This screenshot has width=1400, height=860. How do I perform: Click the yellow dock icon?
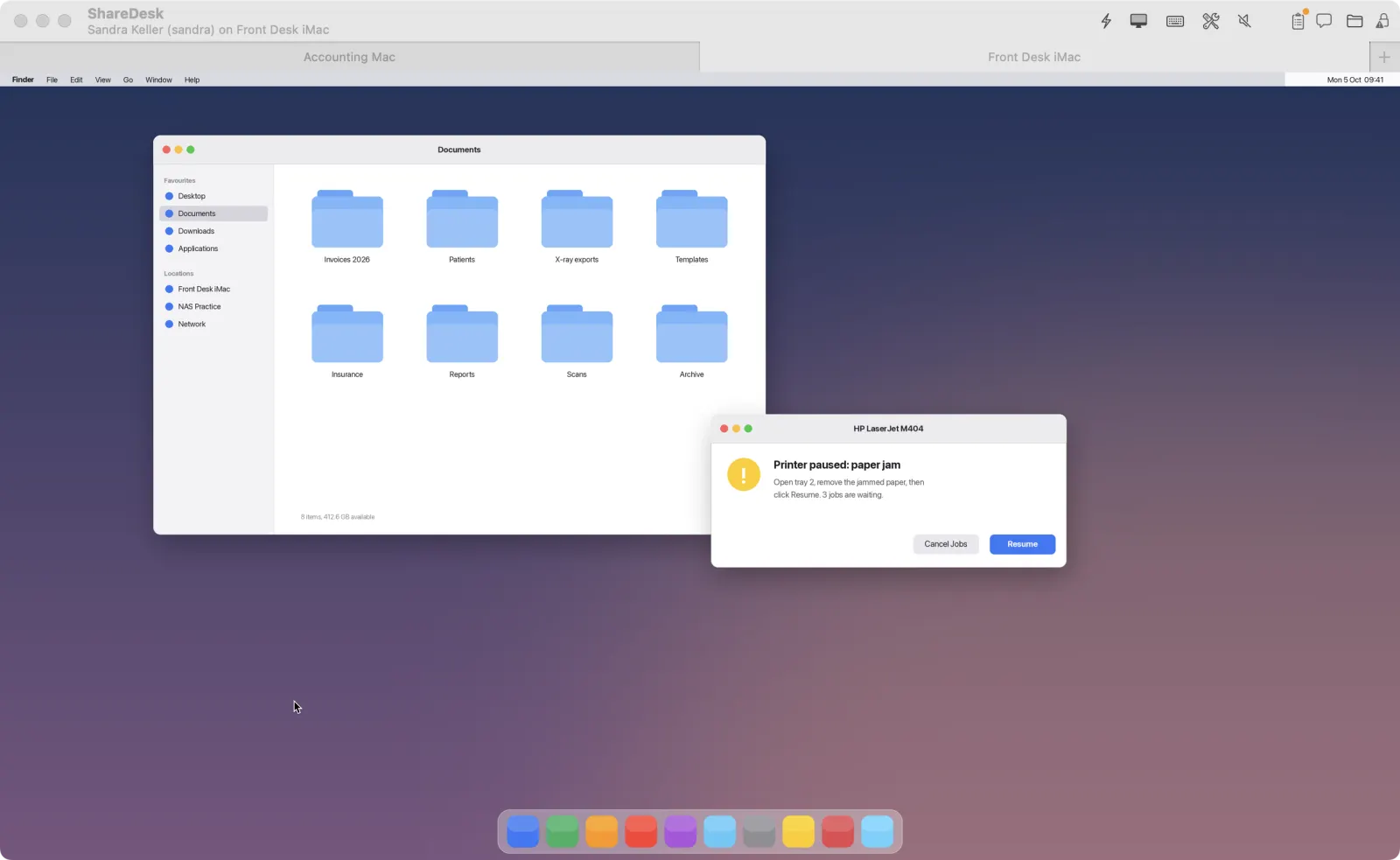coord(798,831)
